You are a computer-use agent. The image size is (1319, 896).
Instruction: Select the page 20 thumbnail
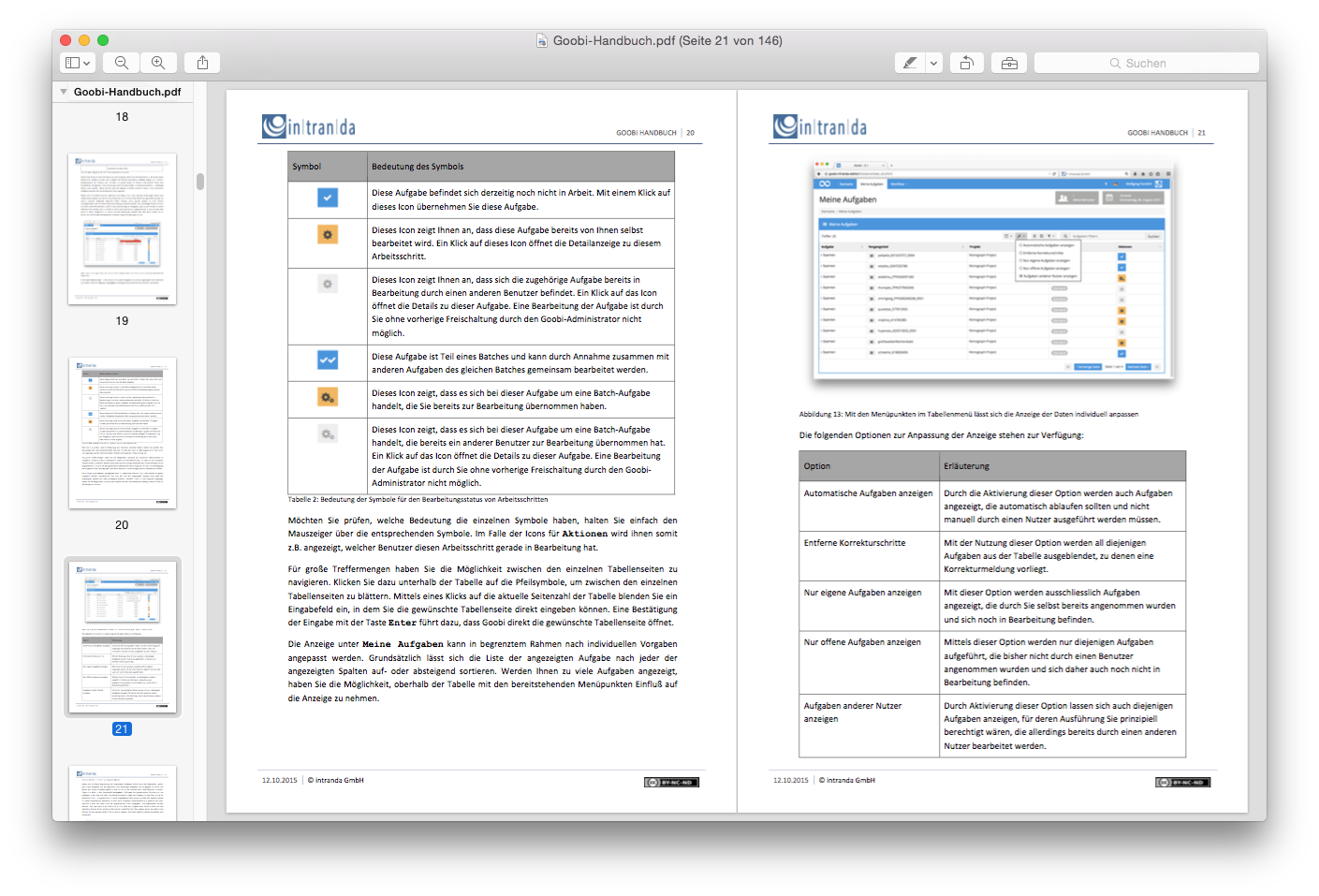coord(122,433)
